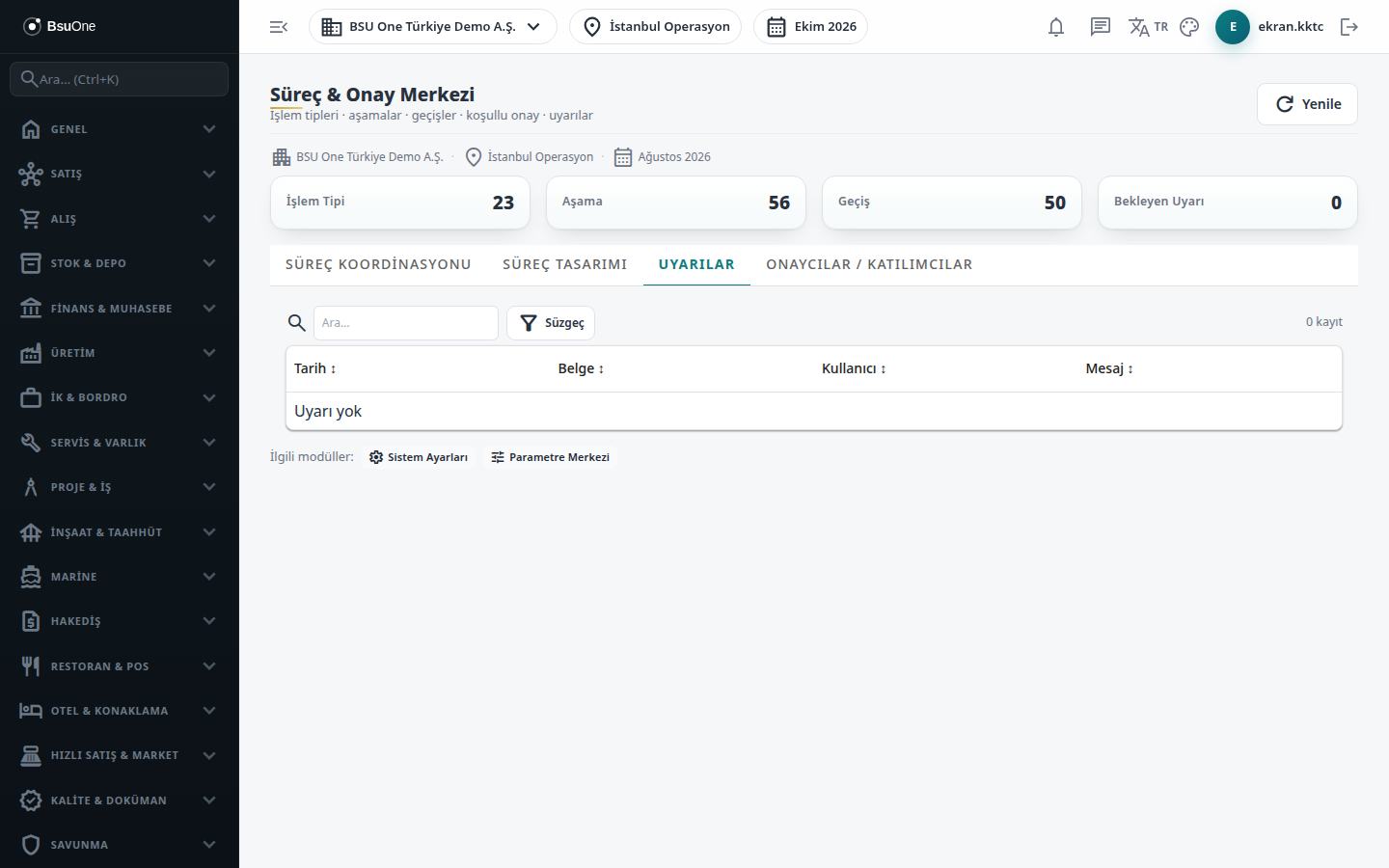Click the Savunma shield icon

(31, 845)
